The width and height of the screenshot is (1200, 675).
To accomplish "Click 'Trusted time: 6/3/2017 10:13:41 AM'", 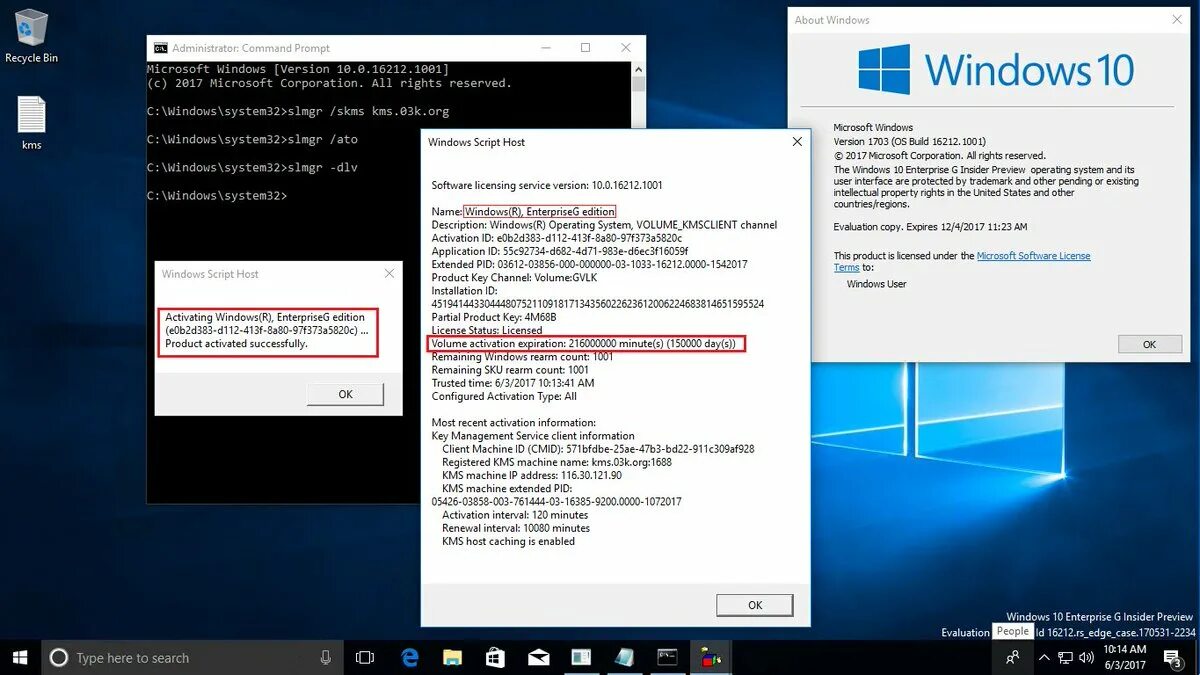I will pyautogui.click(x=512, y=383).
